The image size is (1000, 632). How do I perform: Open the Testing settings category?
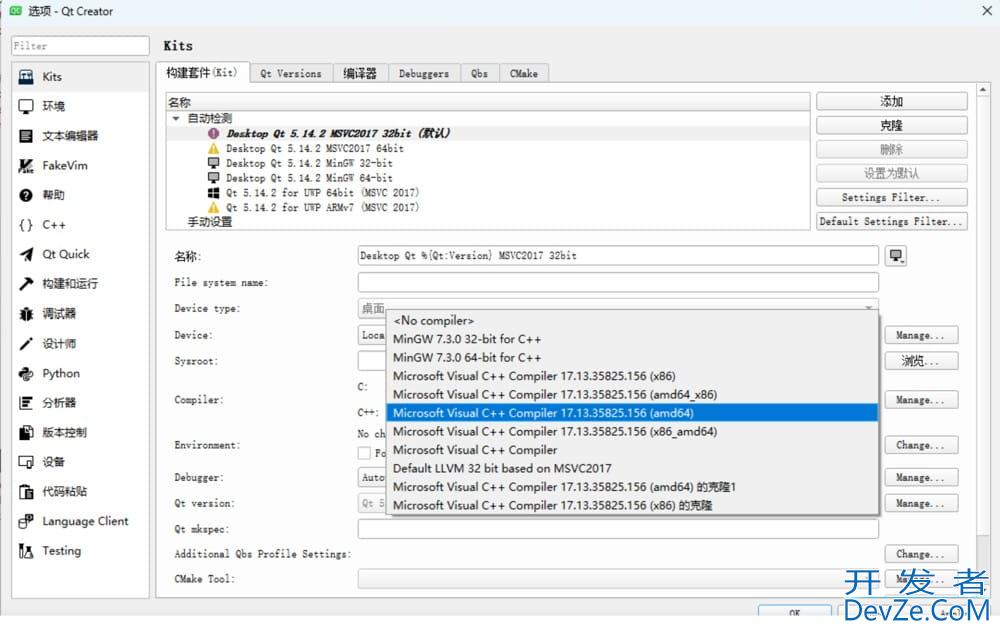tap(80, 551)
